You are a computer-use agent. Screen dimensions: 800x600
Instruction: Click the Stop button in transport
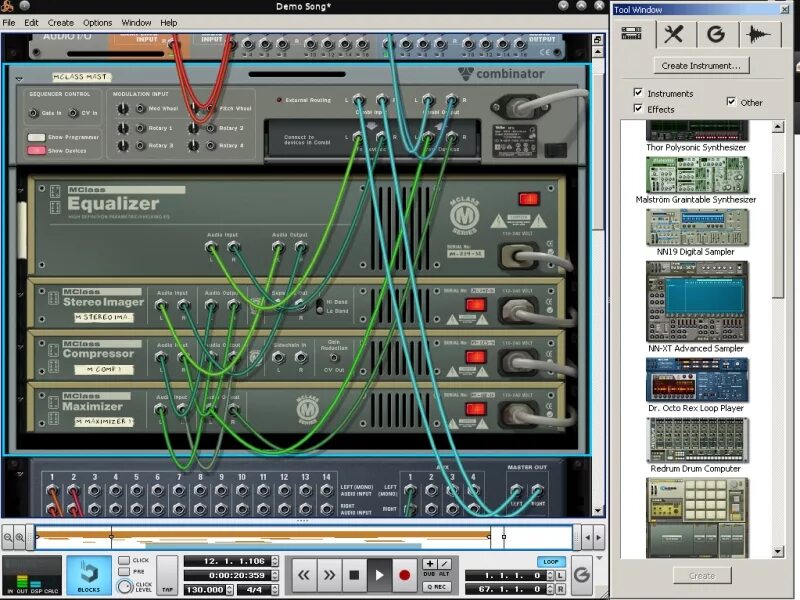point(354,575)
